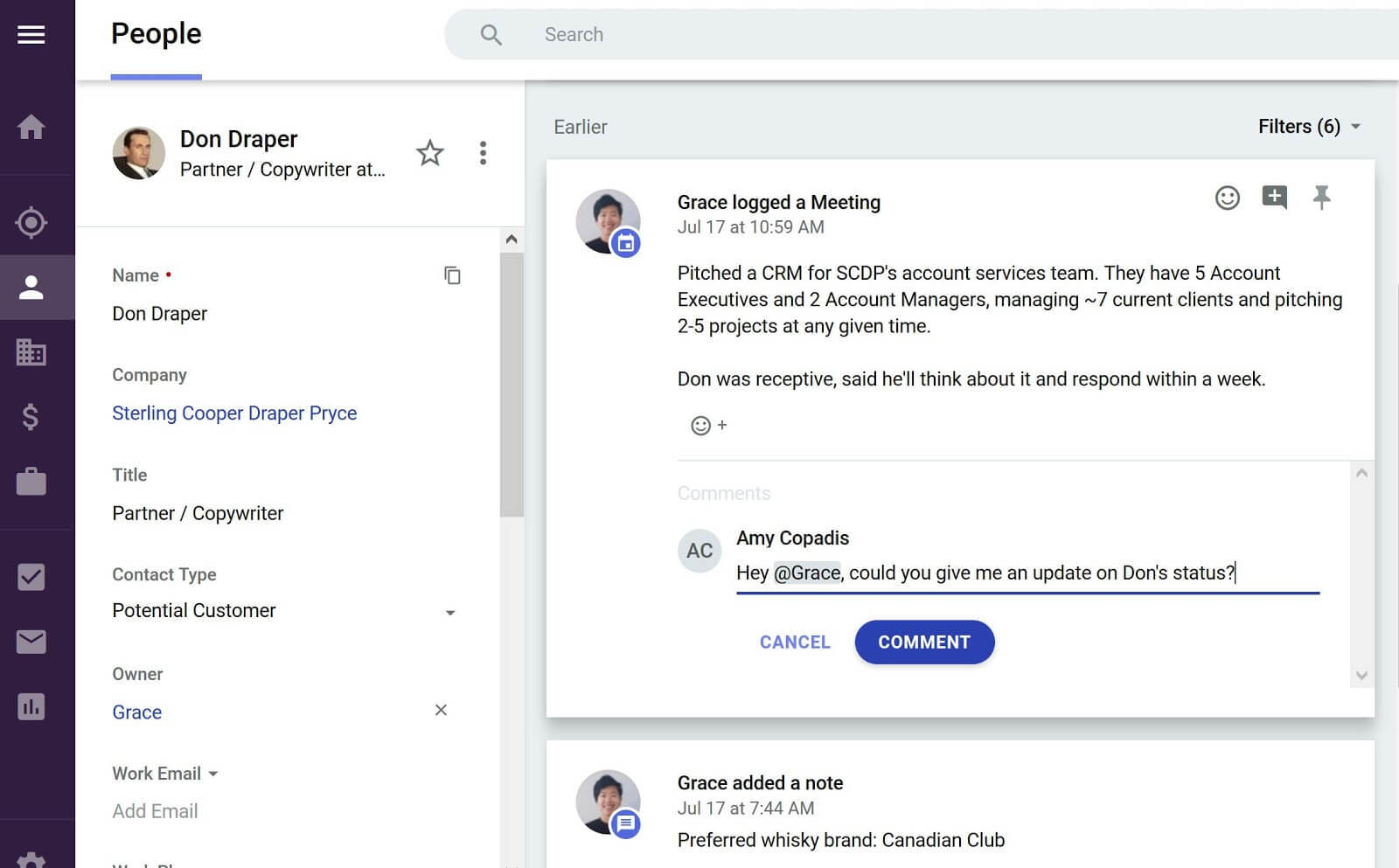This screenshot has height=868, width=1399.
Task: Open the Filters (6) dropdown
Action: point(1309,127)
